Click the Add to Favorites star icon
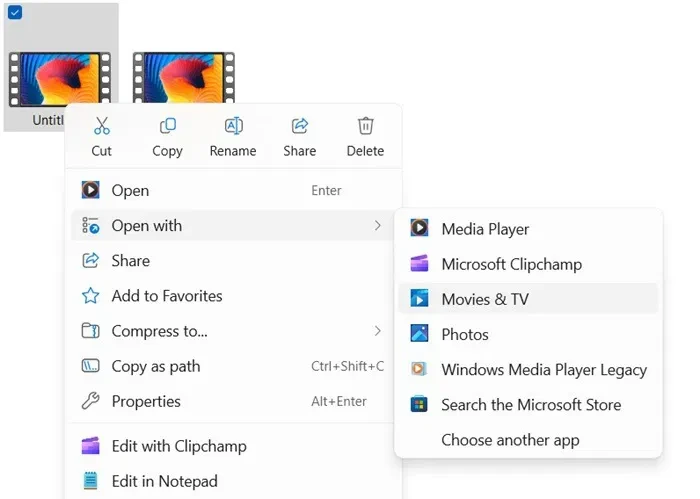This screenshot has width=700, height=499. tap(91, 296)
